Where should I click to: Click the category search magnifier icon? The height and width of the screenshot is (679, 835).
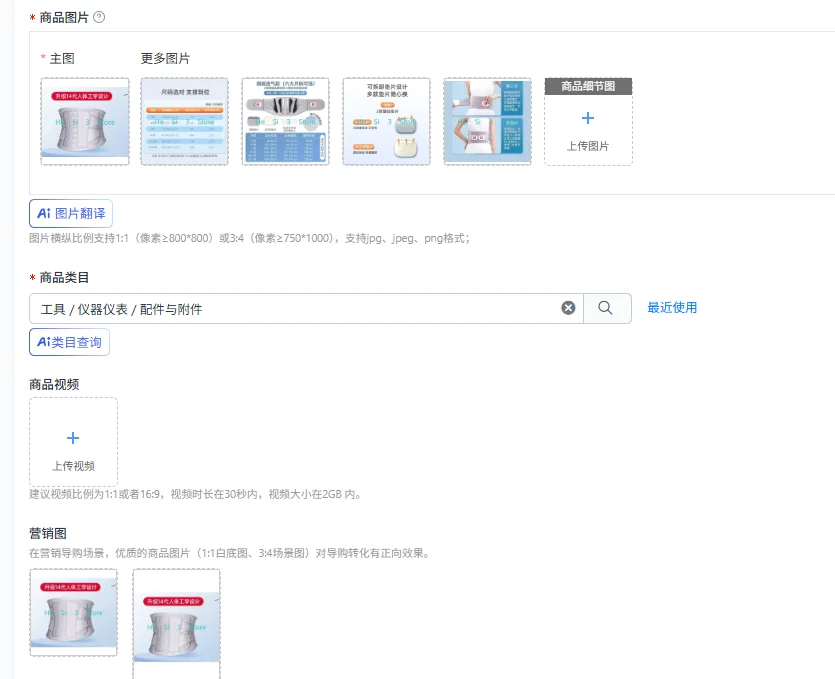605,308
